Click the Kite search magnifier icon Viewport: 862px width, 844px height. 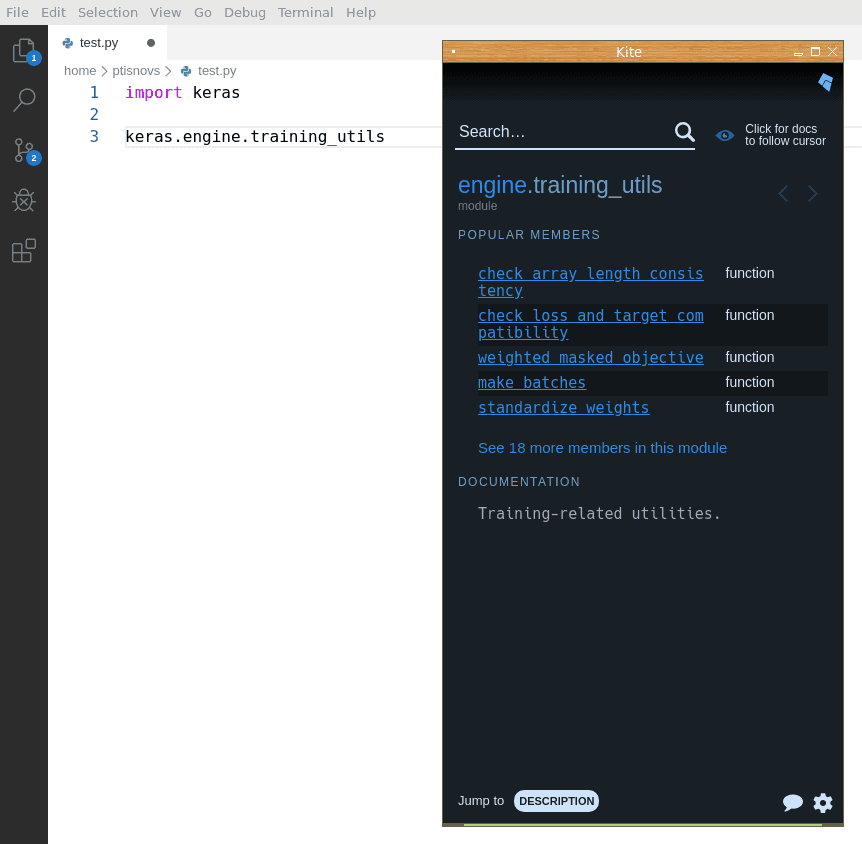[684, 132]
